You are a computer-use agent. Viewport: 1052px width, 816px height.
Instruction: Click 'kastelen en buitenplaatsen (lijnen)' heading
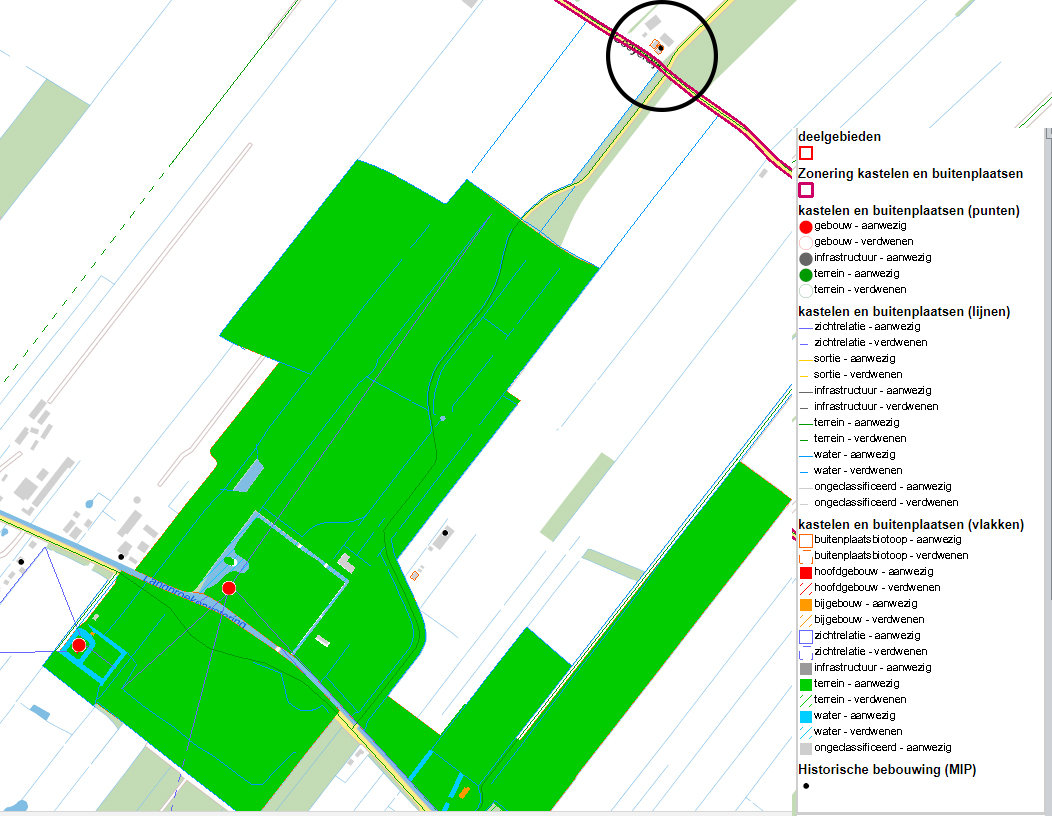coord(904,311)
